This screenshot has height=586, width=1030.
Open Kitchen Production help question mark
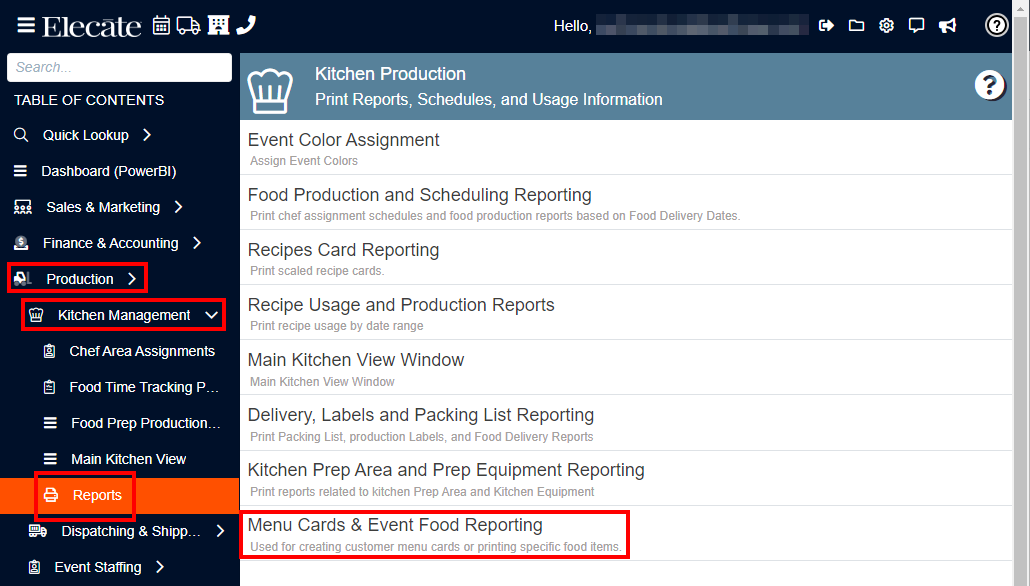coord(989,85)
